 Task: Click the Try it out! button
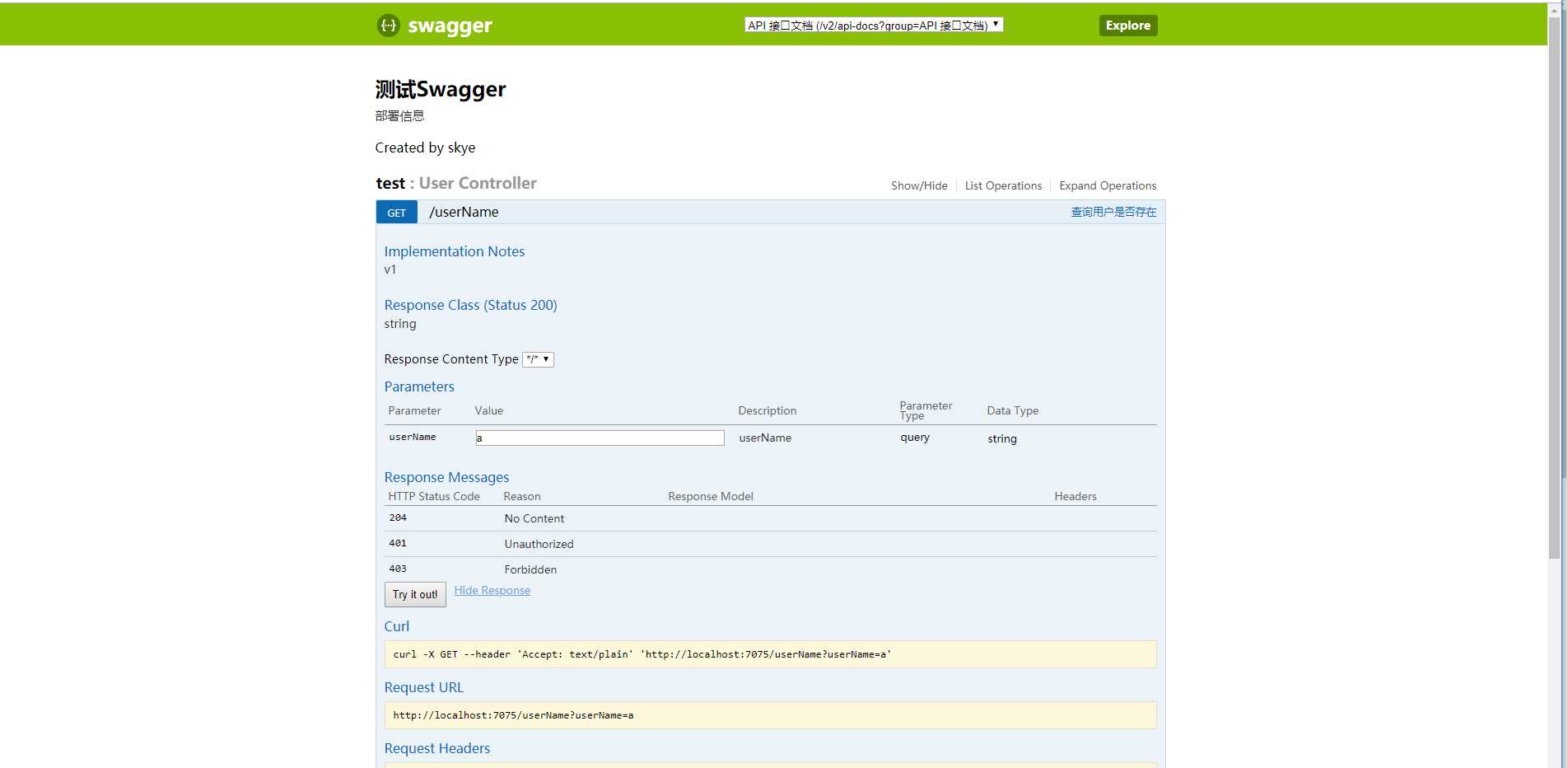(415, 594)
